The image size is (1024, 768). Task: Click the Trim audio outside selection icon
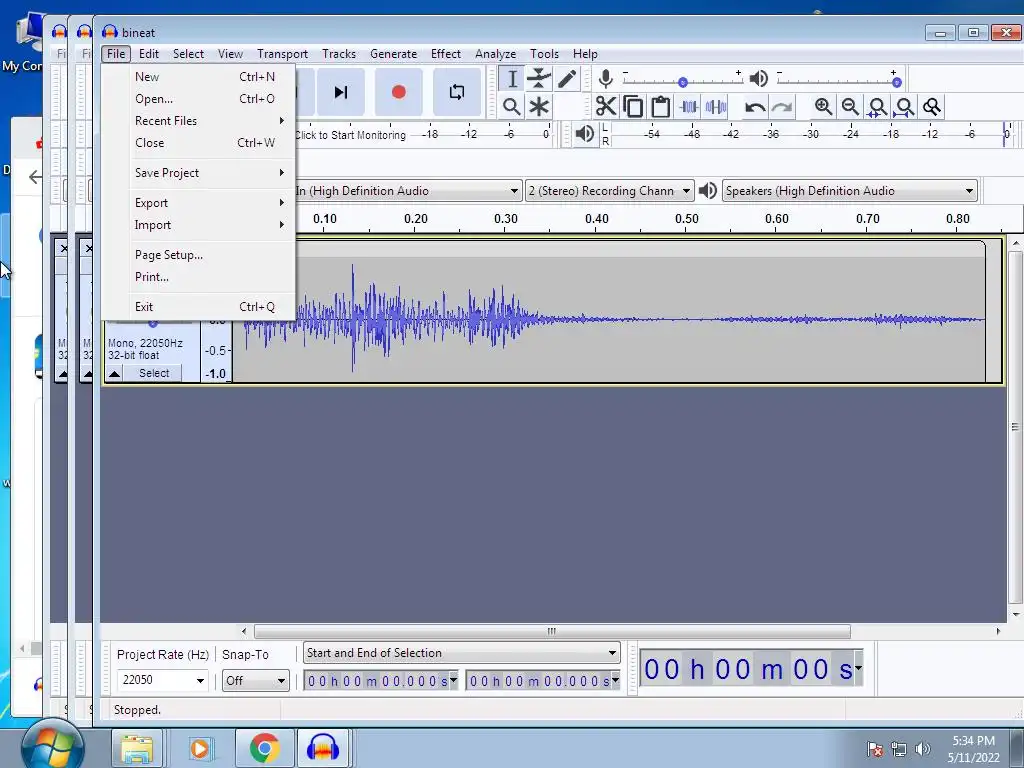(688, 106)
